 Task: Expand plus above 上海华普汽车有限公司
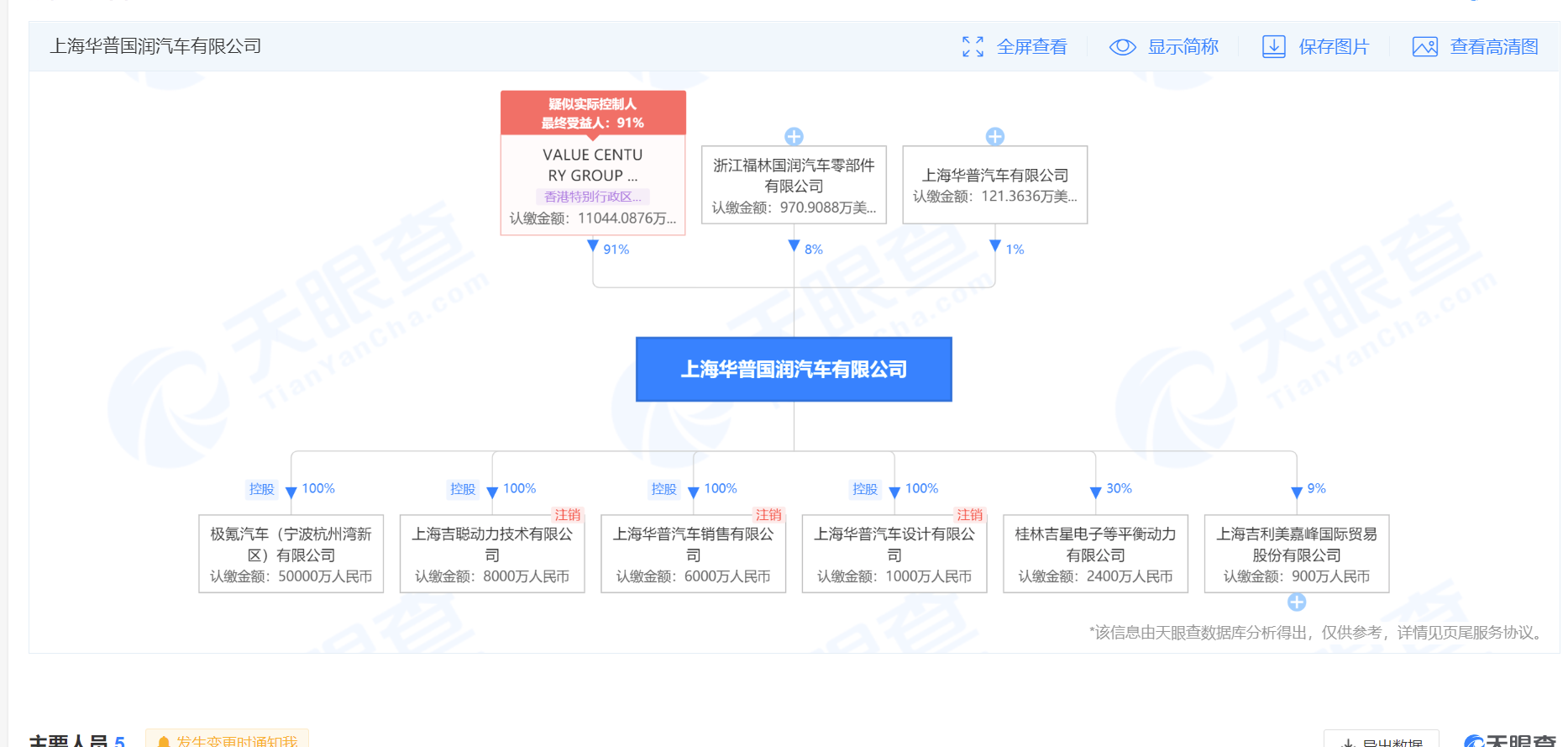pos(995,136)
